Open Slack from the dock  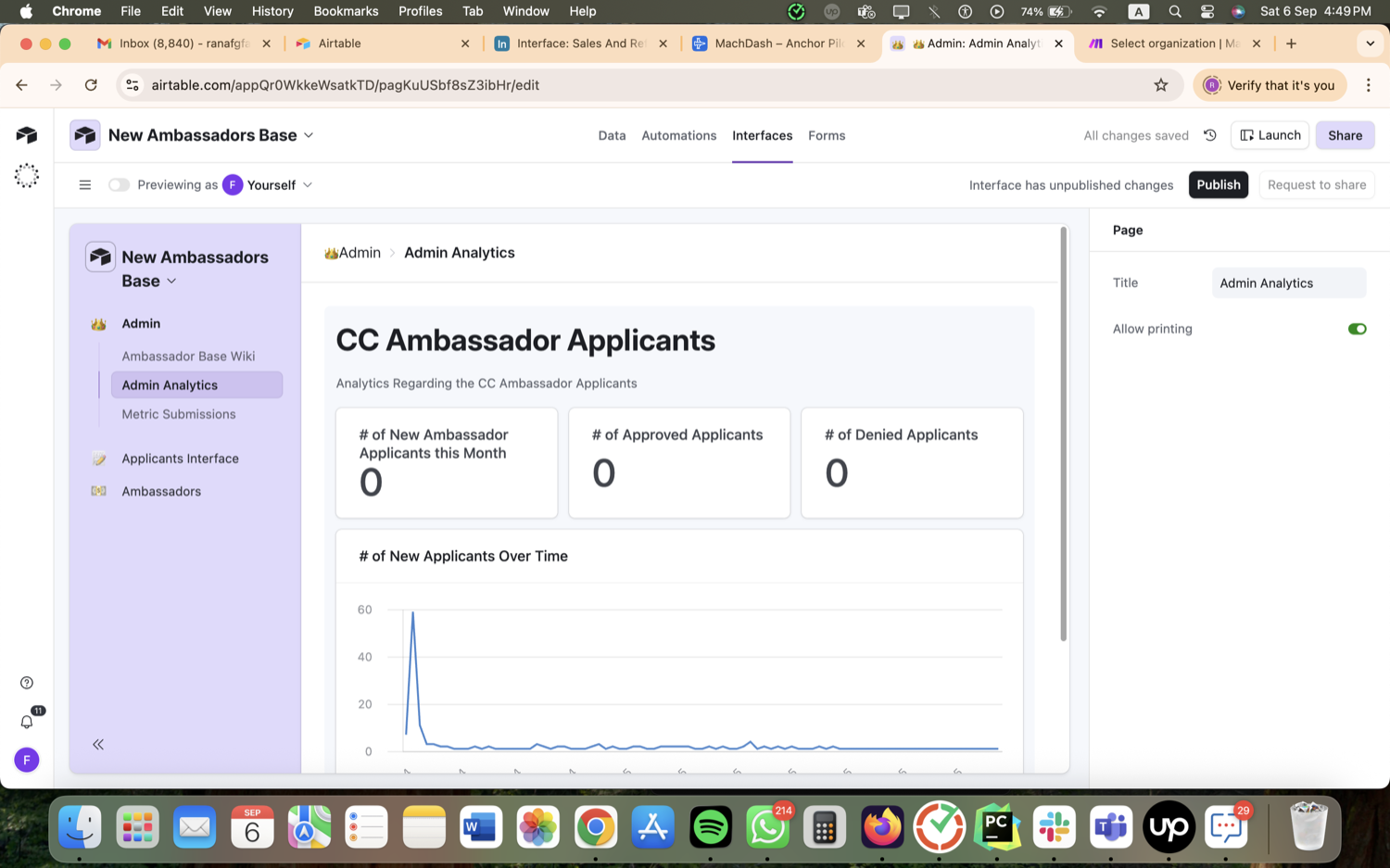pos(1054,827)
